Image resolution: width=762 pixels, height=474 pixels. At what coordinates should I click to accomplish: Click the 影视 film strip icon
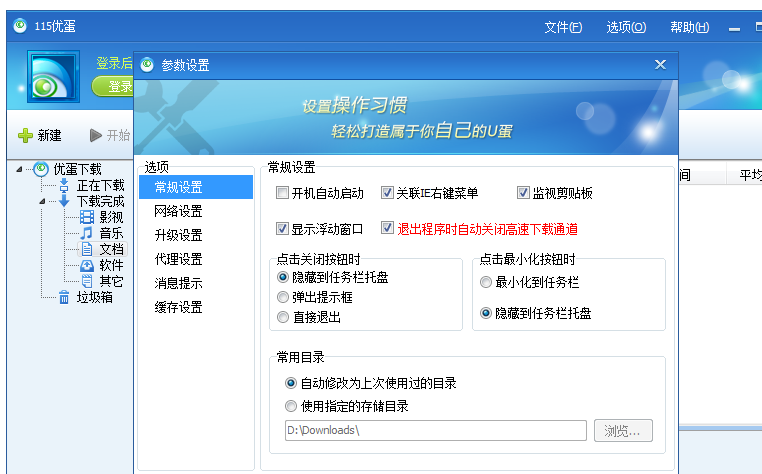pos(87,217)
